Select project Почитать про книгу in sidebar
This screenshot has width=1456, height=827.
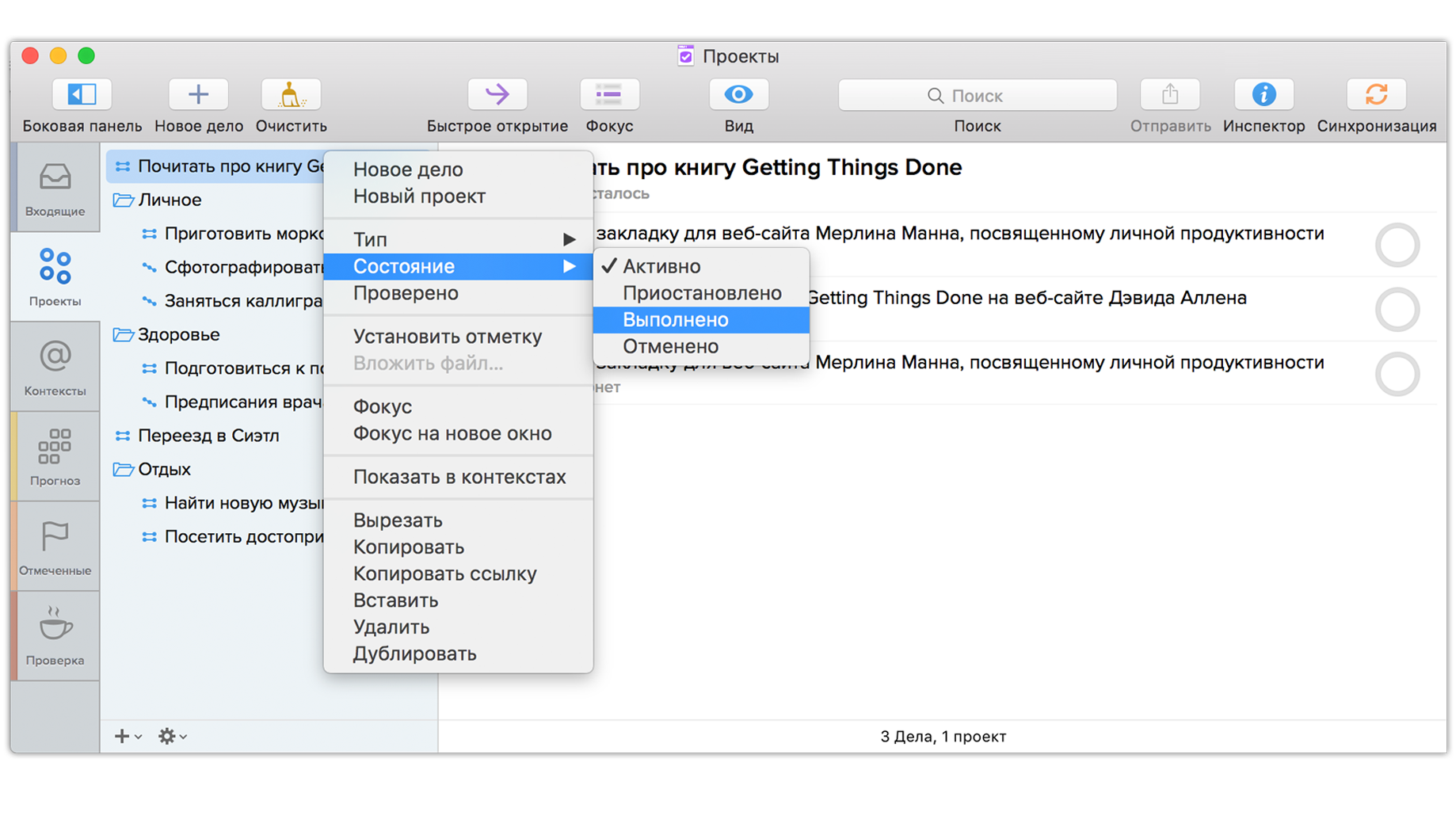click(x=215, y=166)
